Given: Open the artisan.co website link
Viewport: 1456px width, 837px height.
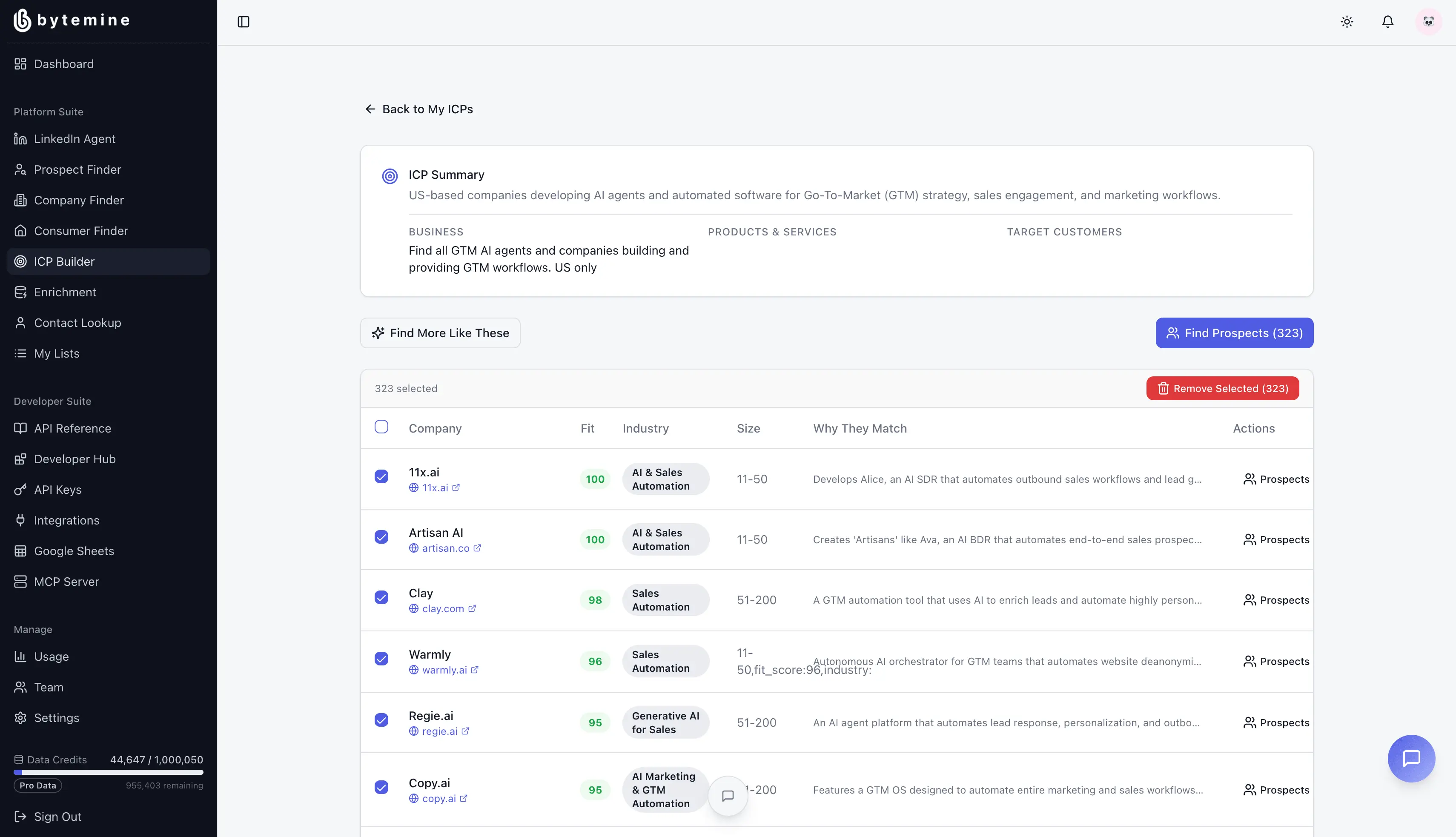Looking at the screenshot, I should point(445,548).
